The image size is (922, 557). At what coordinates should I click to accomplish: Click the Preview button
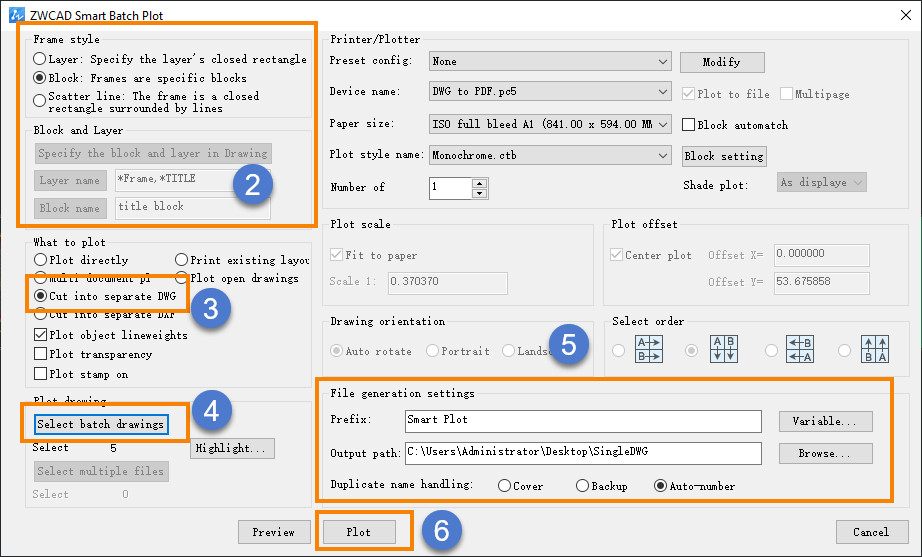click(x=274, y=532)
